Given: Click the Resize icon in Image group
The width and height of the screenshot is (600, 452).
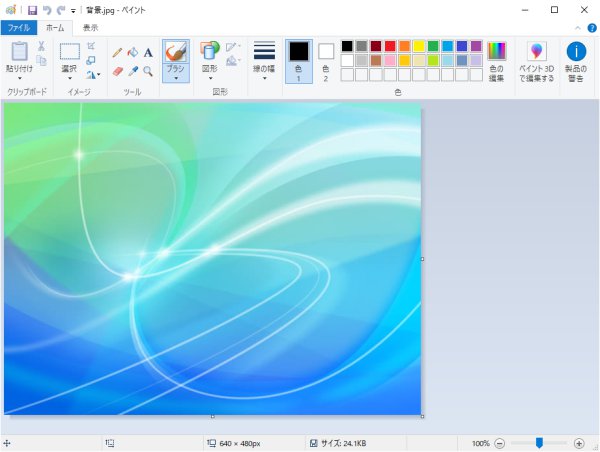Looking at the screenshot, I should 91,60.
